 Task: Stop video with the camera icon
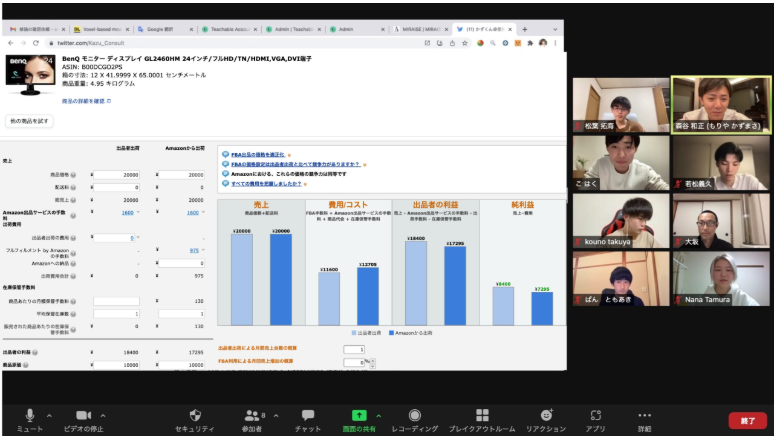coord(83,421)
